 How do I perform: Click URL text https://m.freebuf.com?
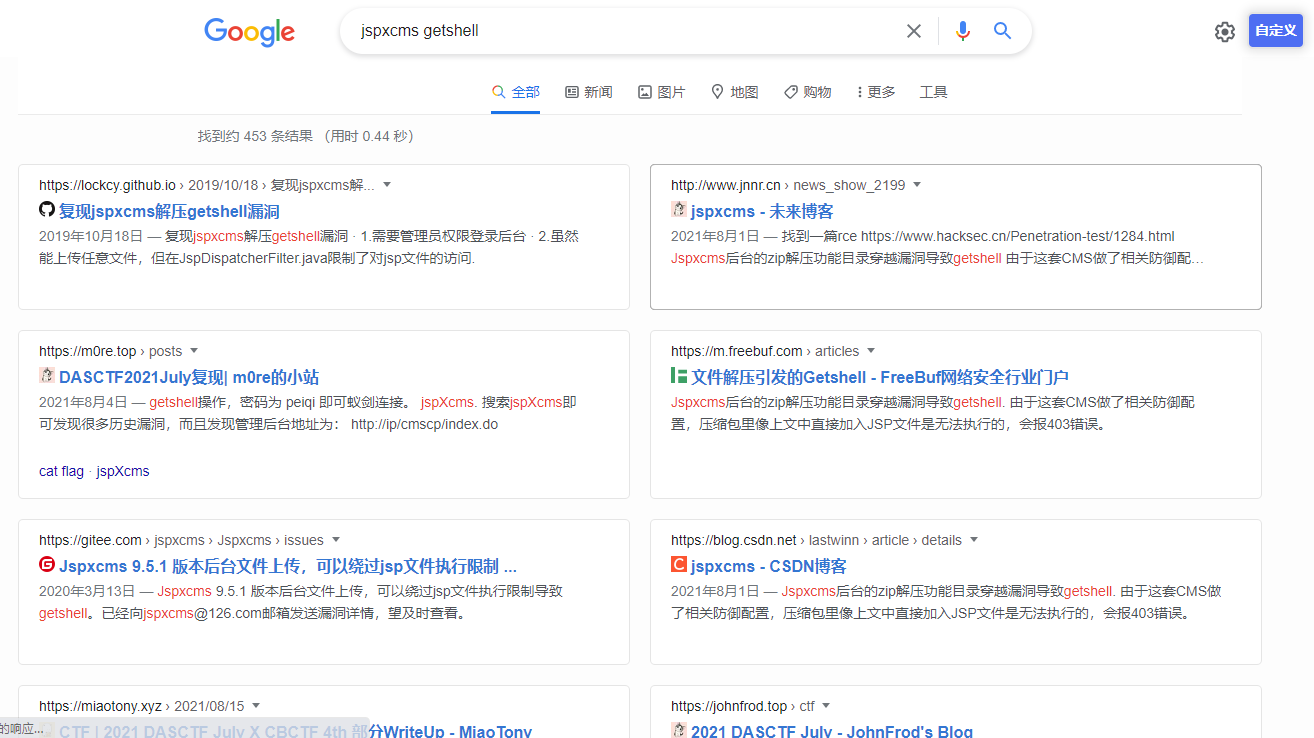point(737,351)
